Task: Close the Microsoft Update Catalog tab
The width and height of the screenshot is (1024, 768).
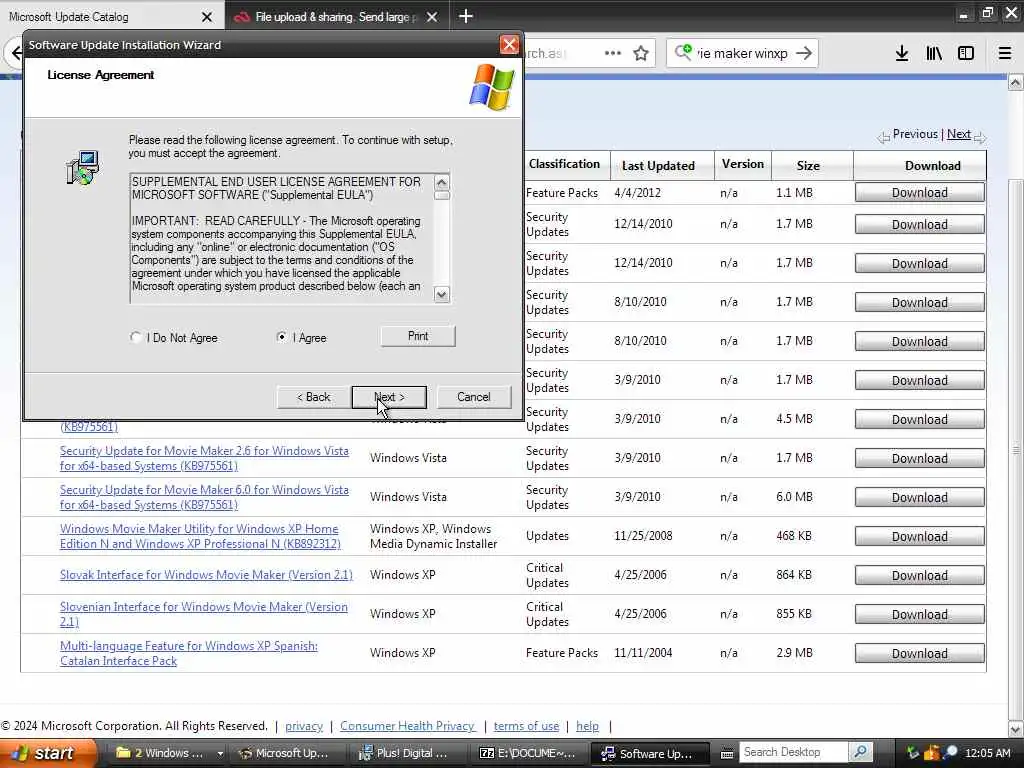Action: click(207, 17)
